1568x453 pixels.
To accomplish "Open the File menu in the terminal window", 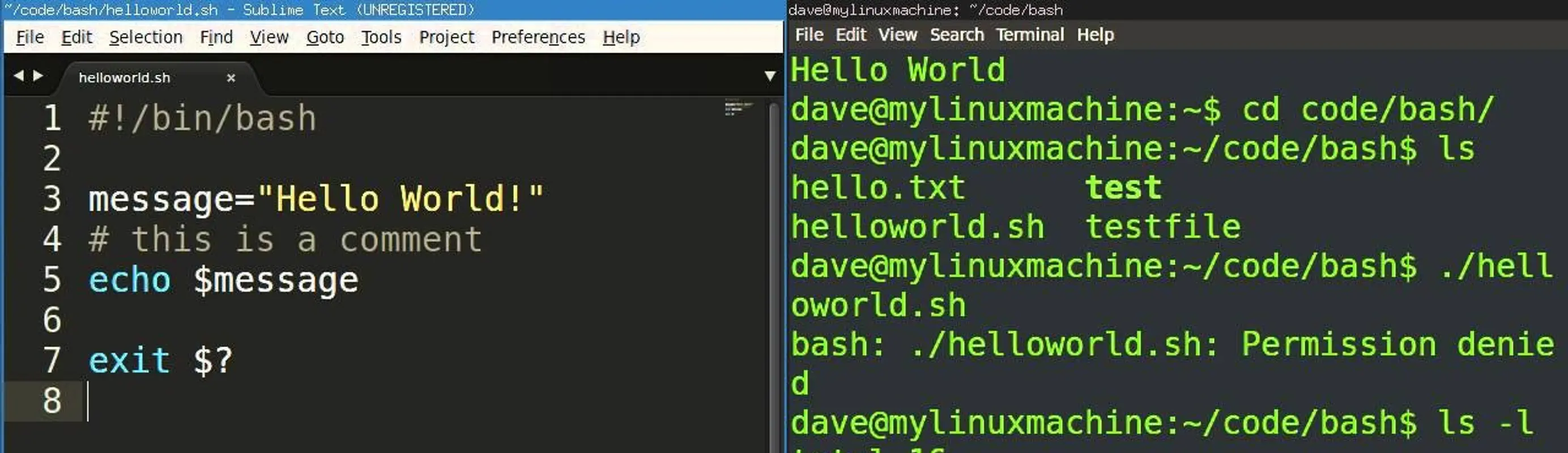I will pos(809,35).
